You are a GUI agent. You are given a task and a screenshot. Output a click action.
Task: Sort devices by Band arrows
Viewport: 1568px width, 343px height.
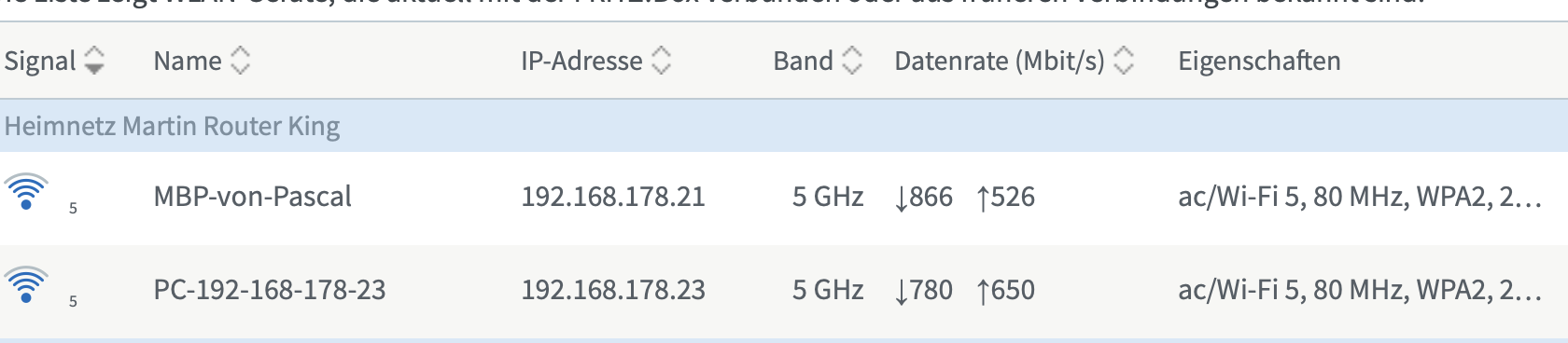coord(851,62)
